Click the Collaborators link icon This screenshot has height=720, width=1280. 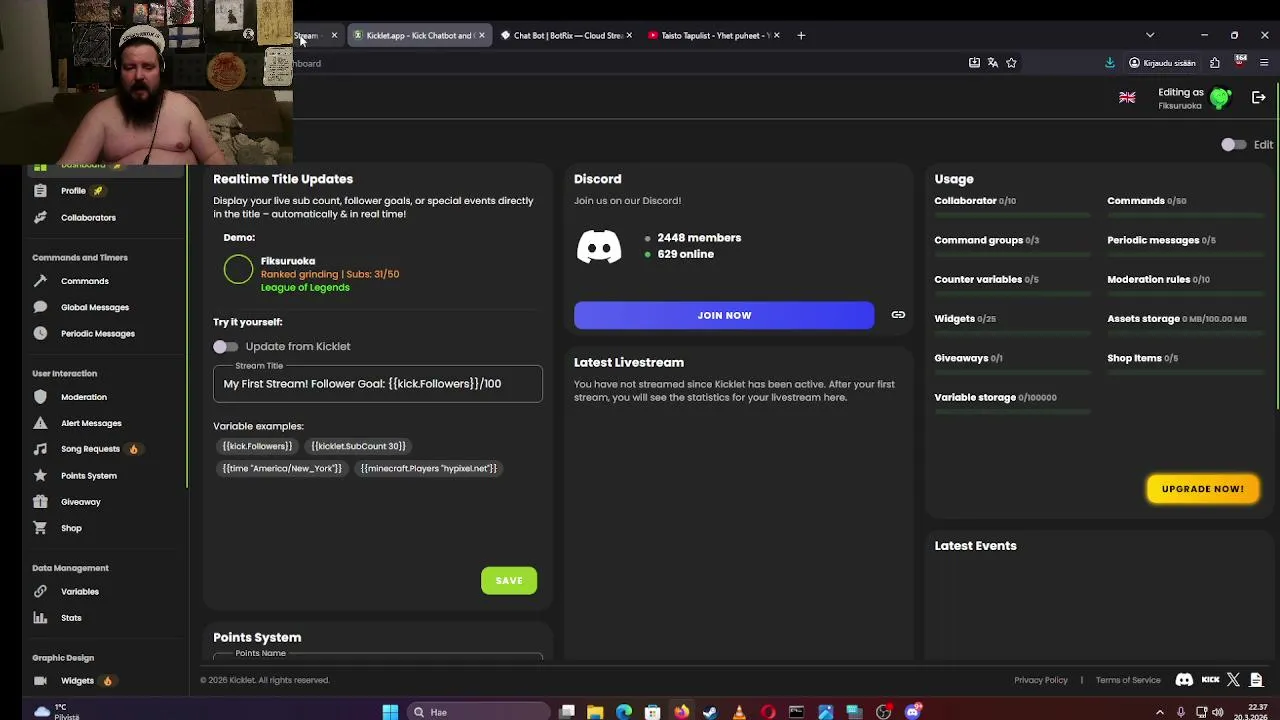tap(40, 217)
